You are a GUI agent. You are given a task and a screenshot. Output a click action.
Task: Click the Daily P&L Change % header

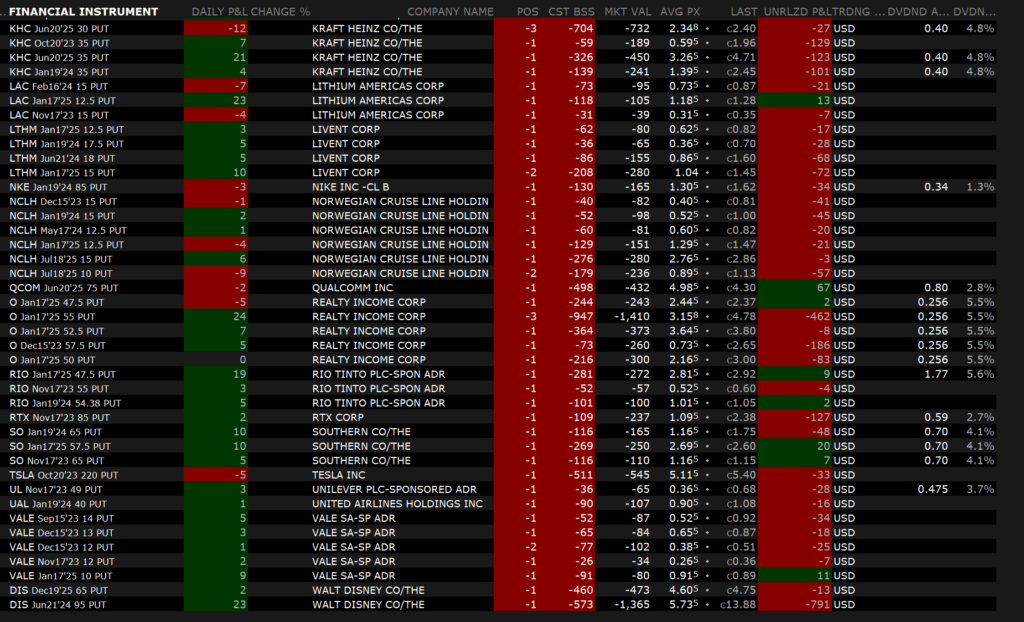click(x=251, y=12)
